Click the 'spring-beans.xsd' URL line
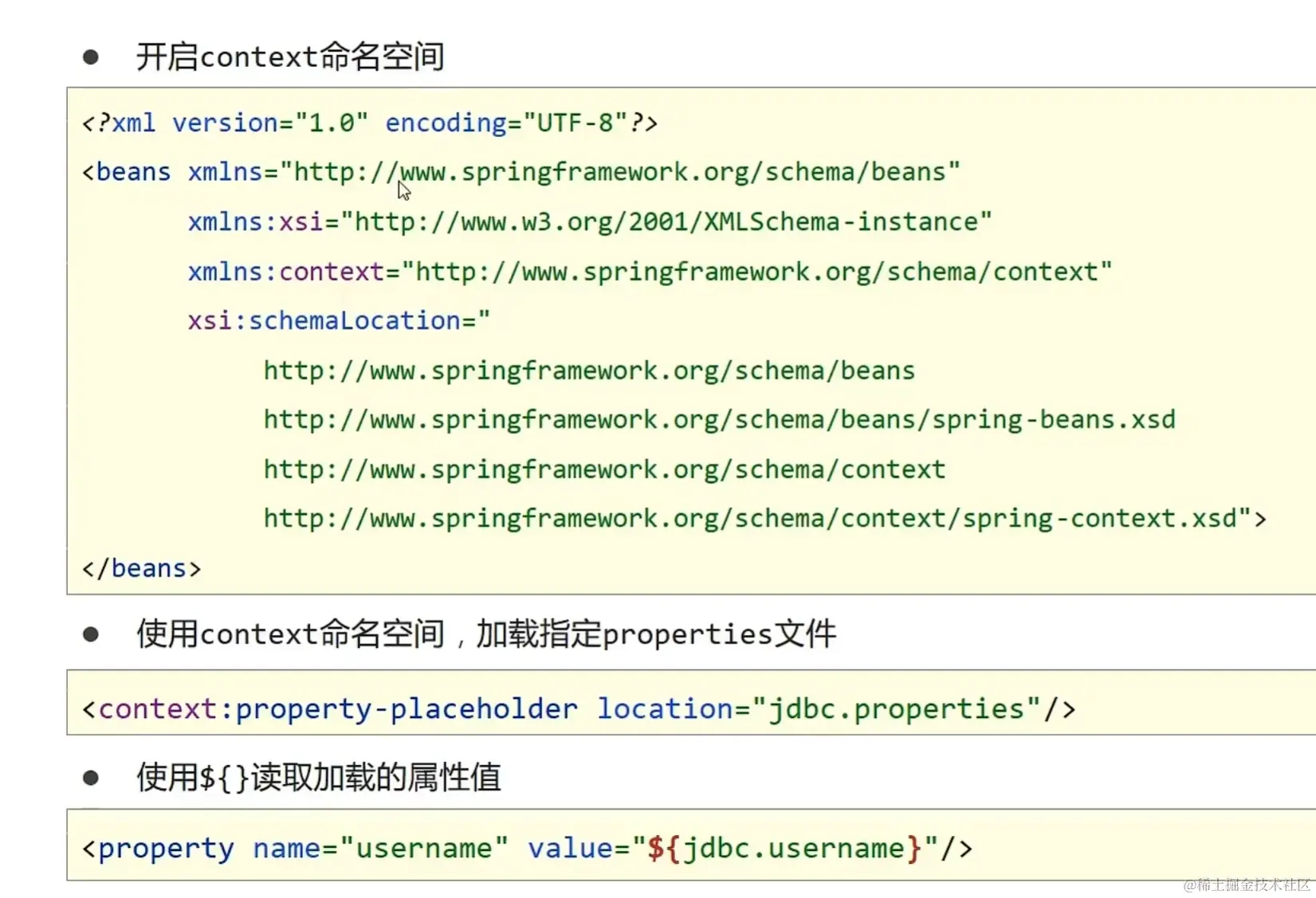This screenshot has height=898, width=1316. tap(720, 420)
